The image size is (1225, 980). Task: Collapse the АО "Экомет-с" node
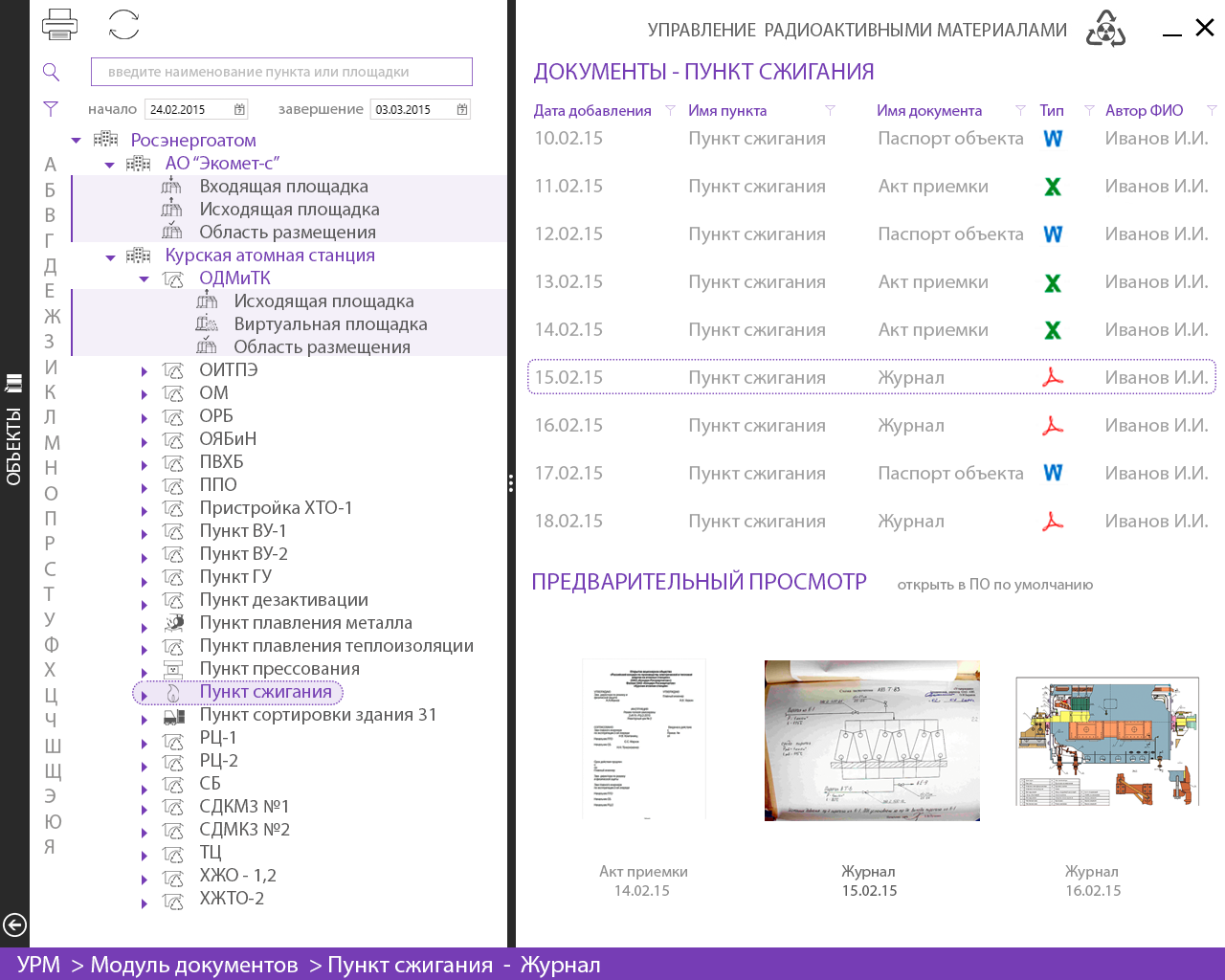click(x=110, y=165)
